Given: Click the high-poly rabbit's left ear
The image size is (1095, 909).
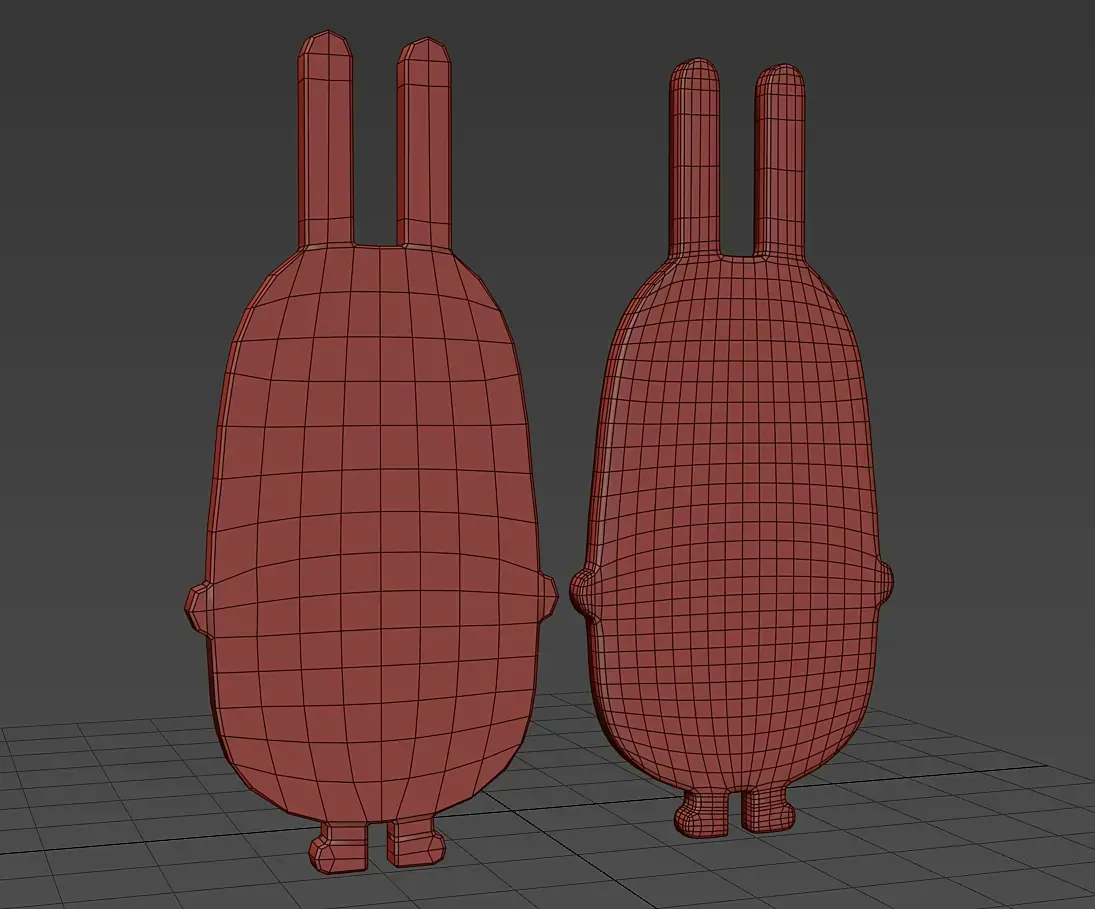Looking at the screenshot, I should (x=695, y=158).
